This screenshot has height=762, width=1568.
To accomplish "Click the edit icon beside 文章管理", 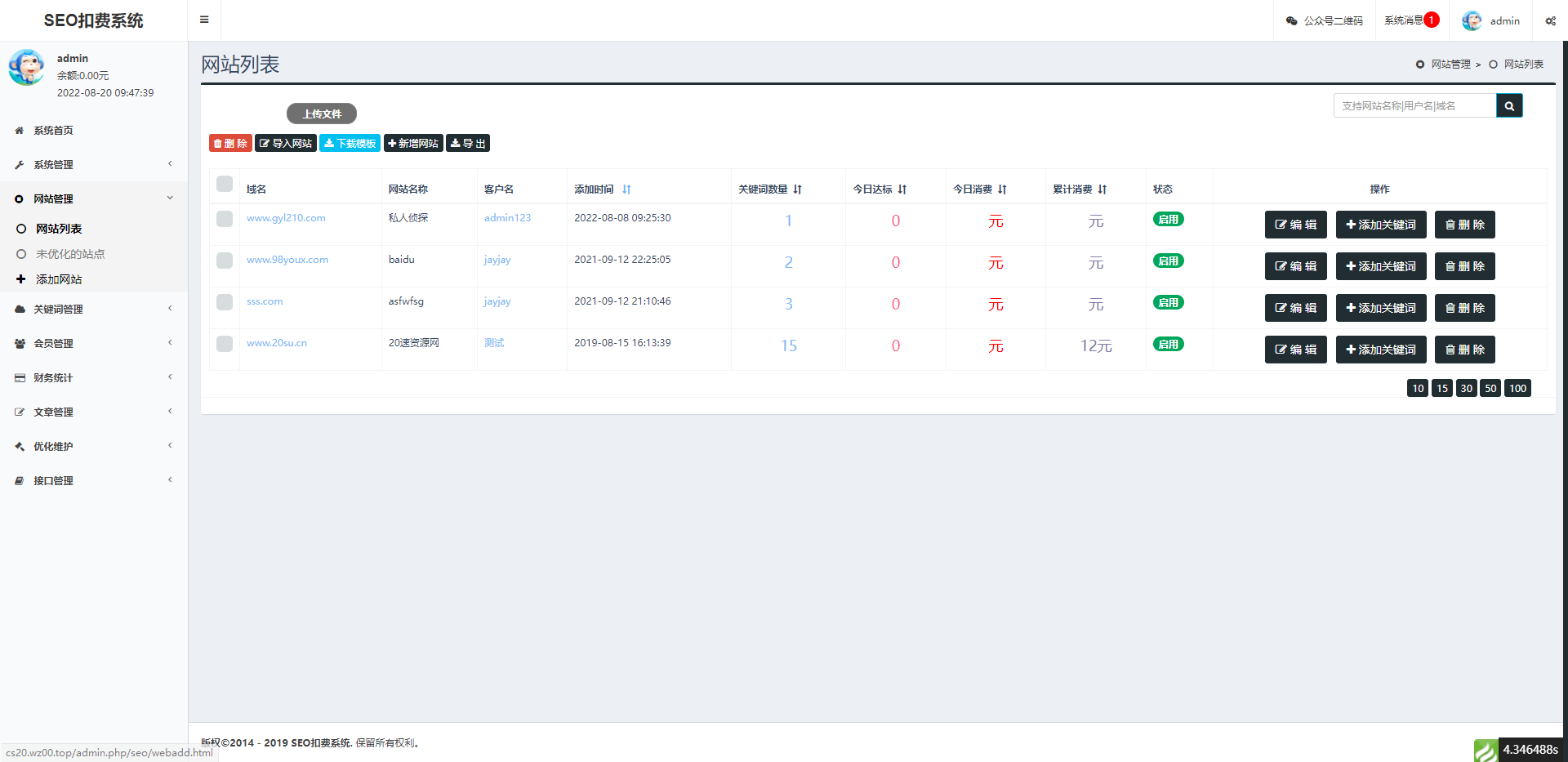I will click(20, 412).
